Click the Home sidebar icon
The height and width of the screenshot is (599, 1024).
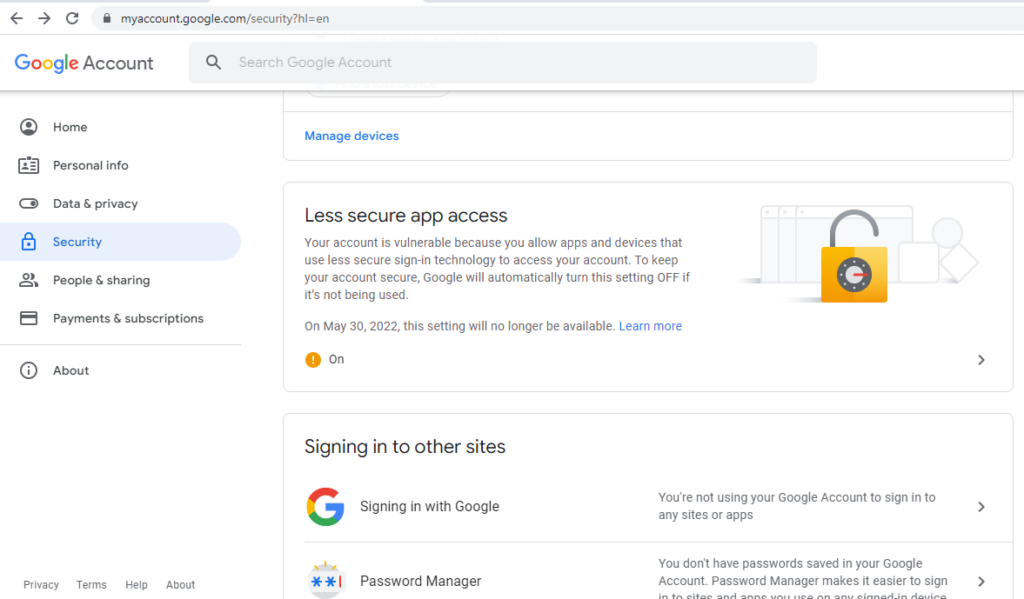click(x=29, y=127)
